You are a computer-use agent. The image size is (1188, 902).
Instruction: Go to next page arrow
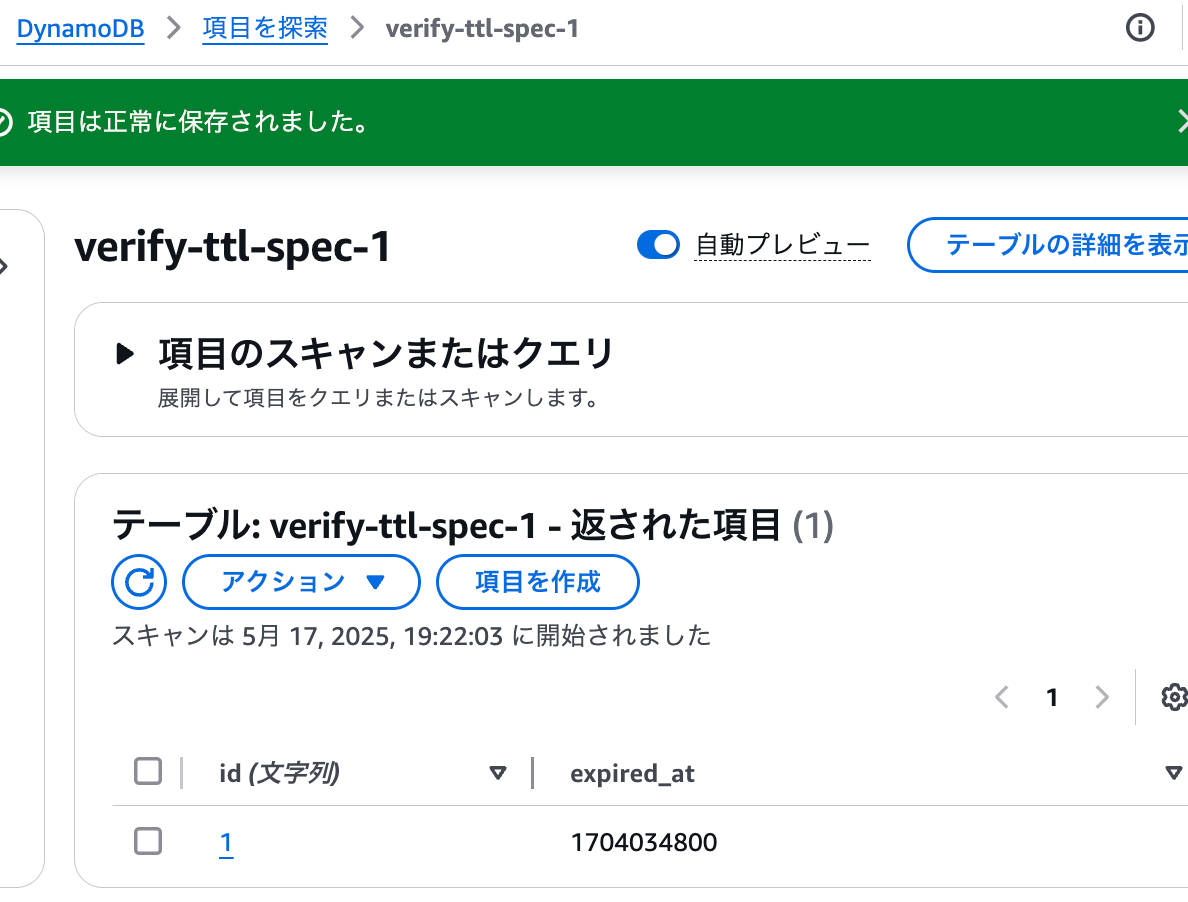(x=1102, y=697)
